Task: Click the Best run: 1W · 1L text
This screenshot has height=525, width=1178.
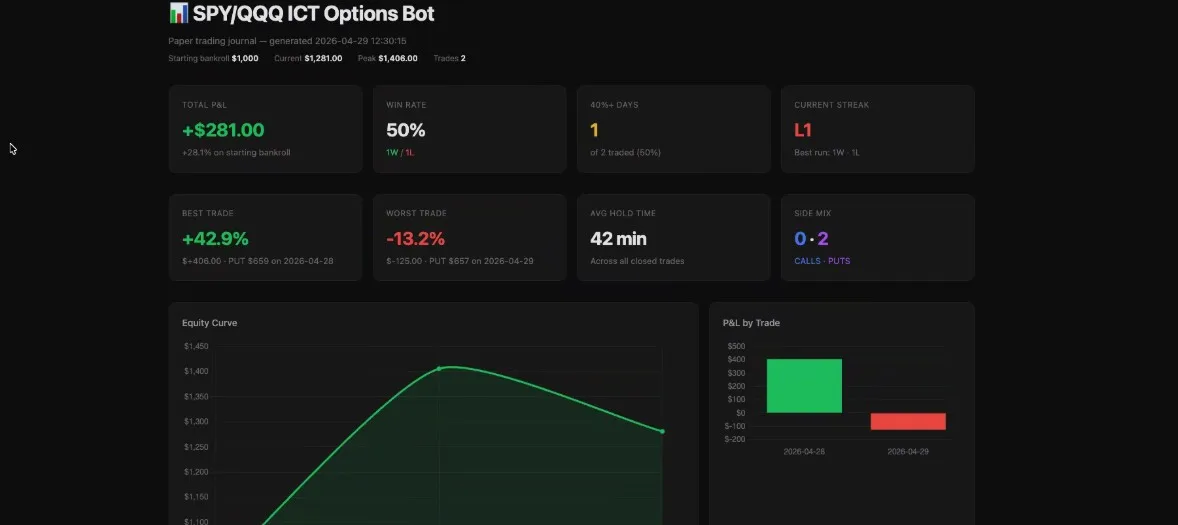Action: pos(826,152)
